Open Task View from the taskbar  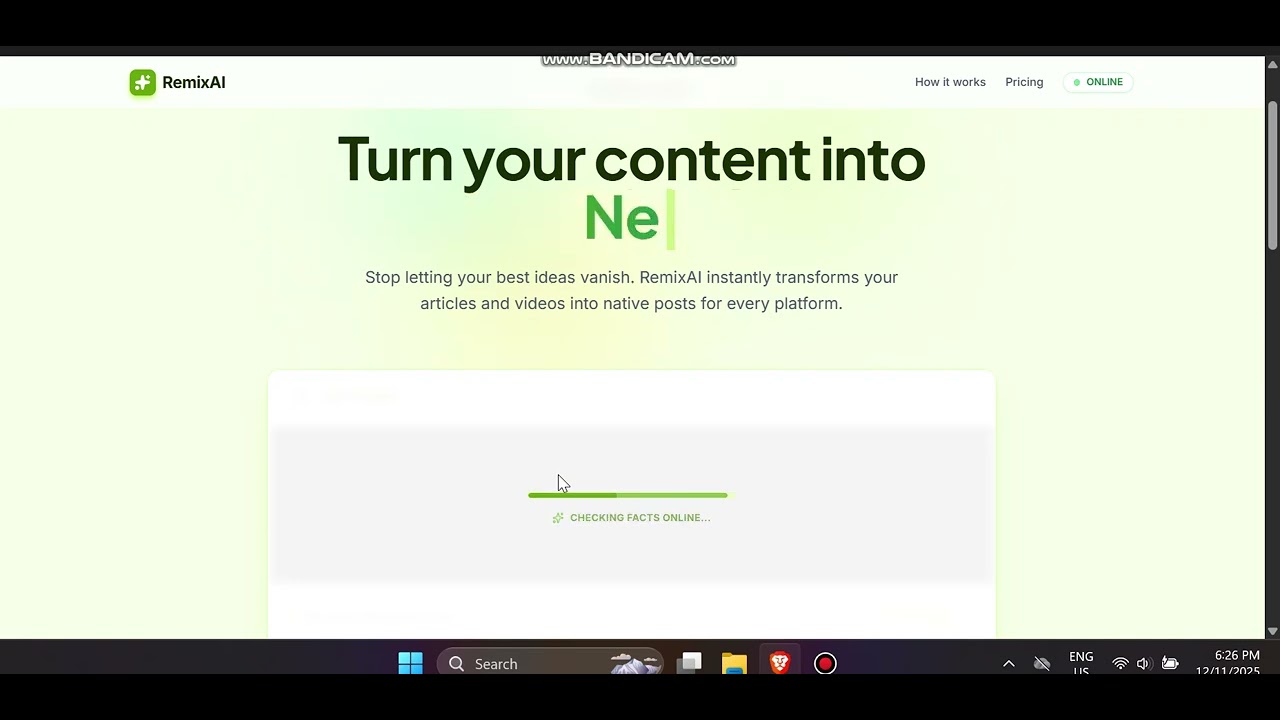click(x=690, y=663)
